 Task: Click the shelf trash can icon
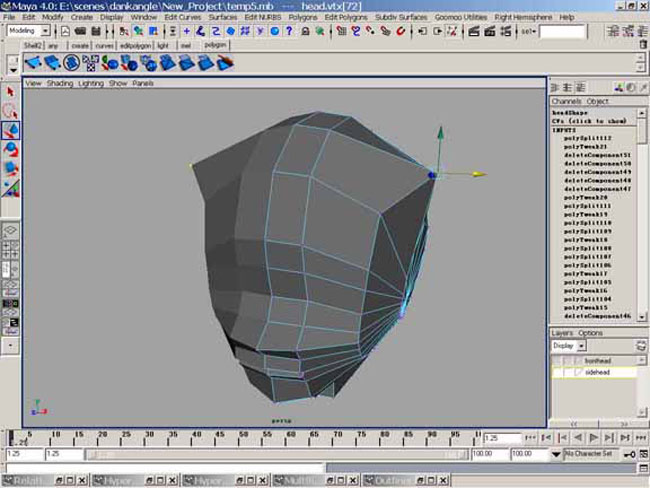click(643, 44)
